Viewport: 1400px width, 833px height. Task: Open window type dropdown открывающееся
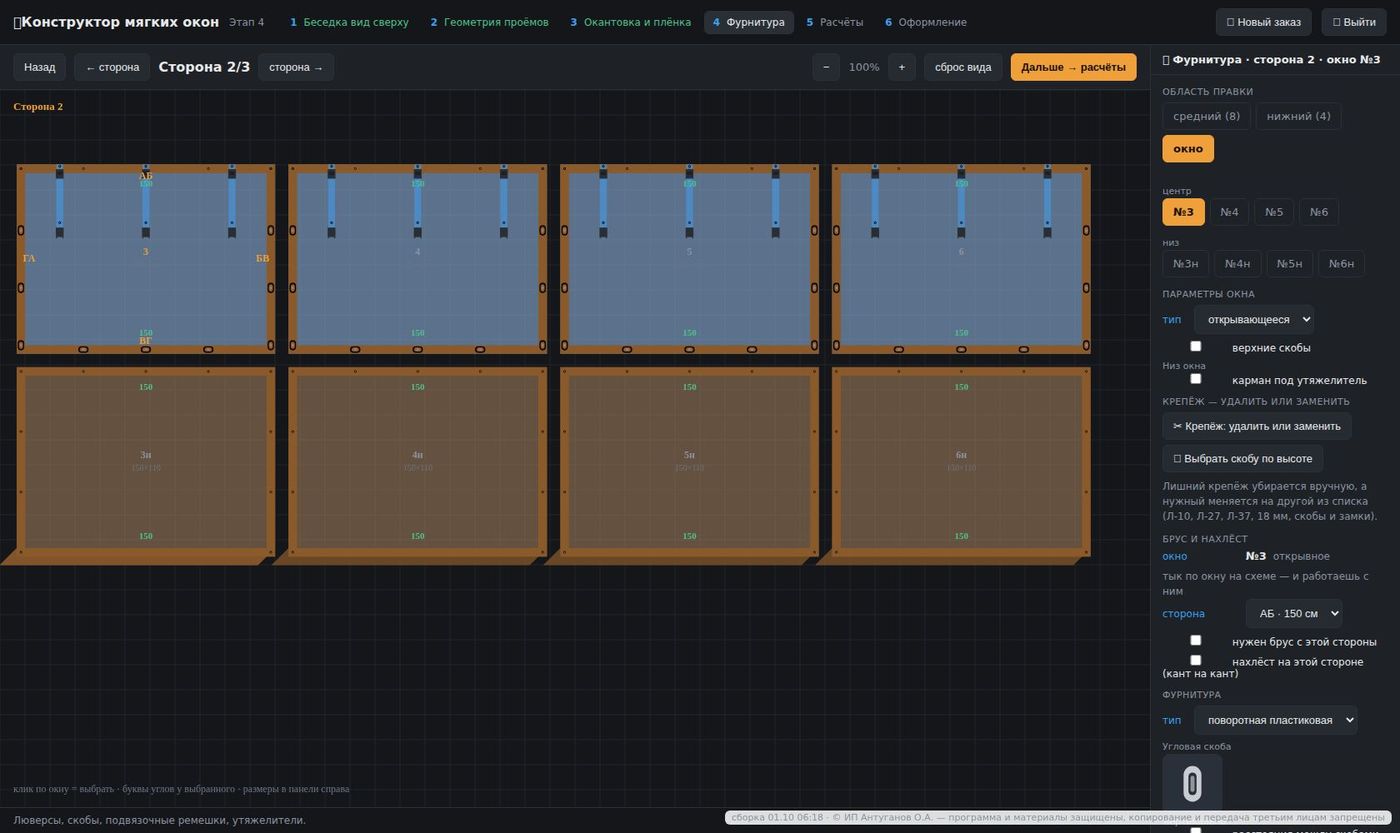tap(1253, 319)
